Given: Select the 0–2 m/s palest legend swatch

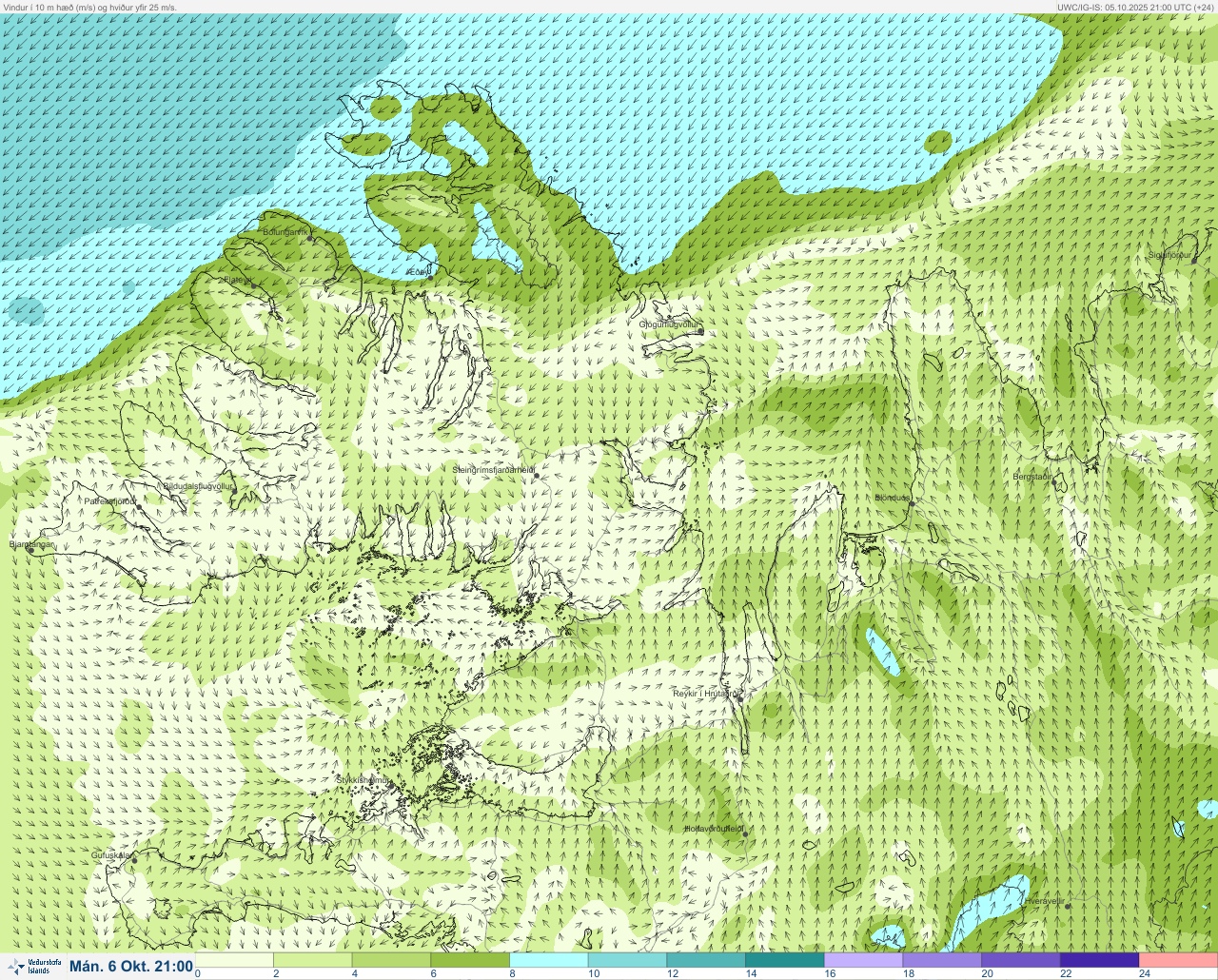Looking at the screenshot, I should pos(234,960).
